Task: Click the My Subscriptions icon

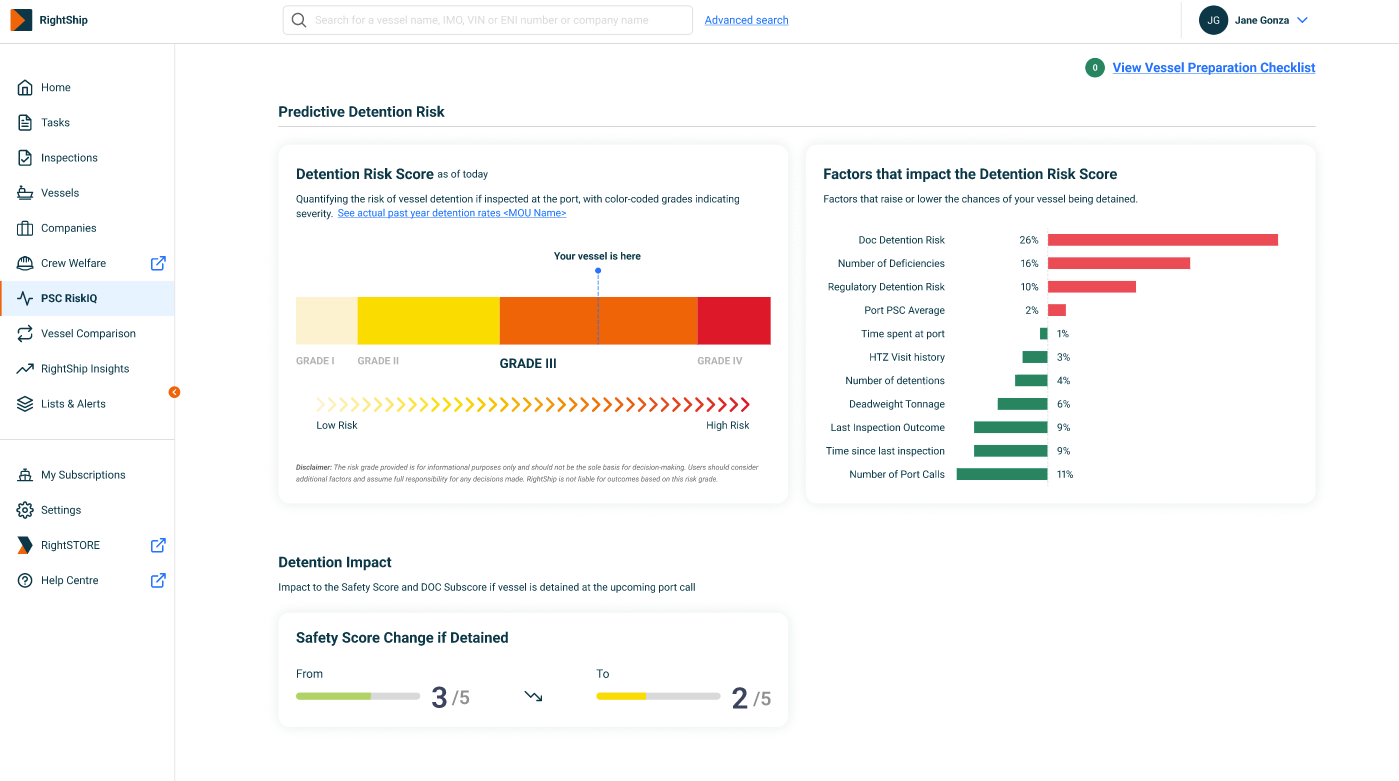Action: pyautogui.click(x=25, y=475)
